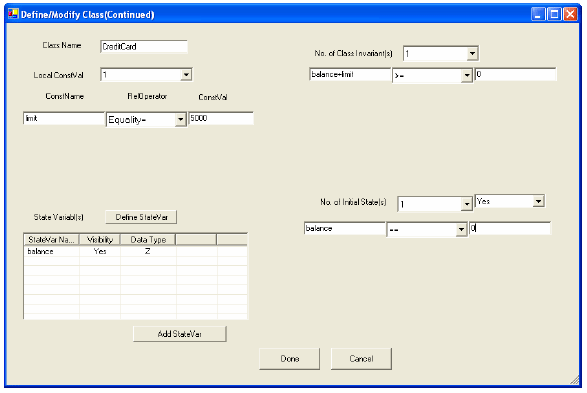Select the Yes visibility cell in table
The width and height of the screenshot is (587, 393).
click(100, 252)
